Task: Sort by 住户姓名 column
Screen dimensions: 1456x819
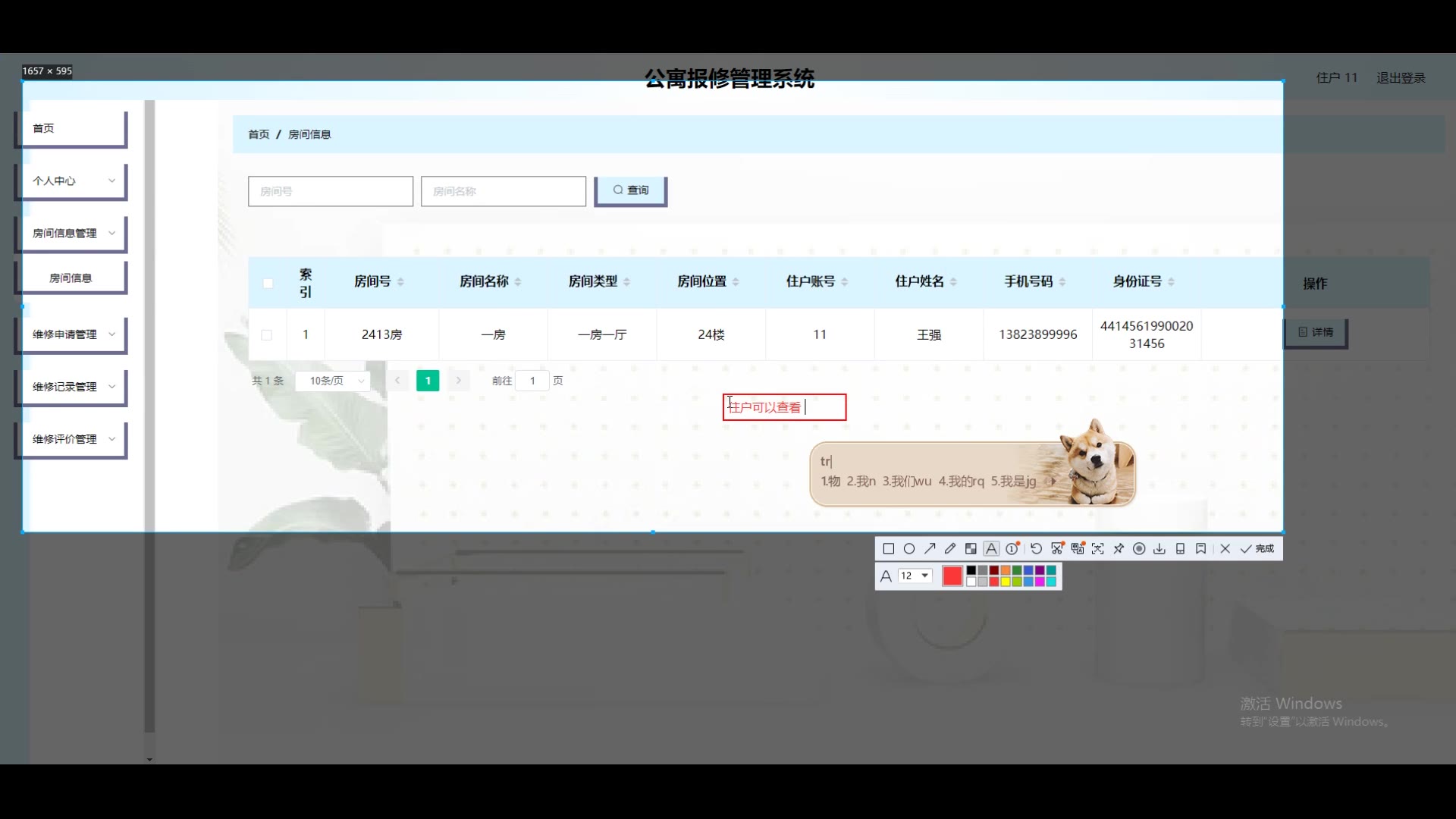Action: pos(953,282)
